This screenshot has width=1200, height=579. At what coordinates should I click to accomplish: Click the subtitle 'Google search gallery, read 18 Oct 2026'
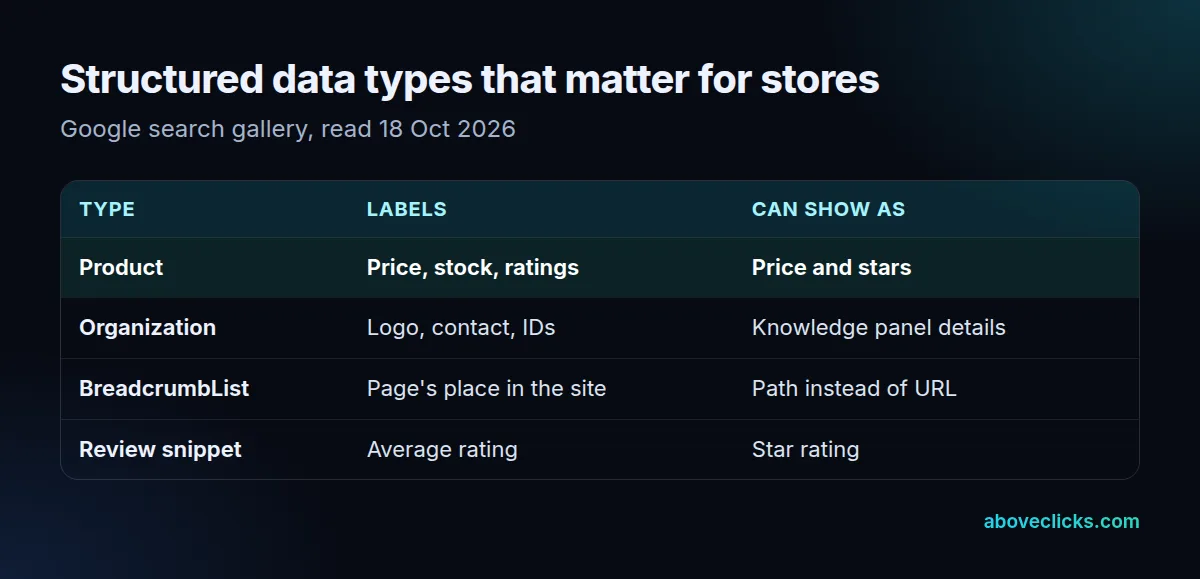click(x=288, y=129)
